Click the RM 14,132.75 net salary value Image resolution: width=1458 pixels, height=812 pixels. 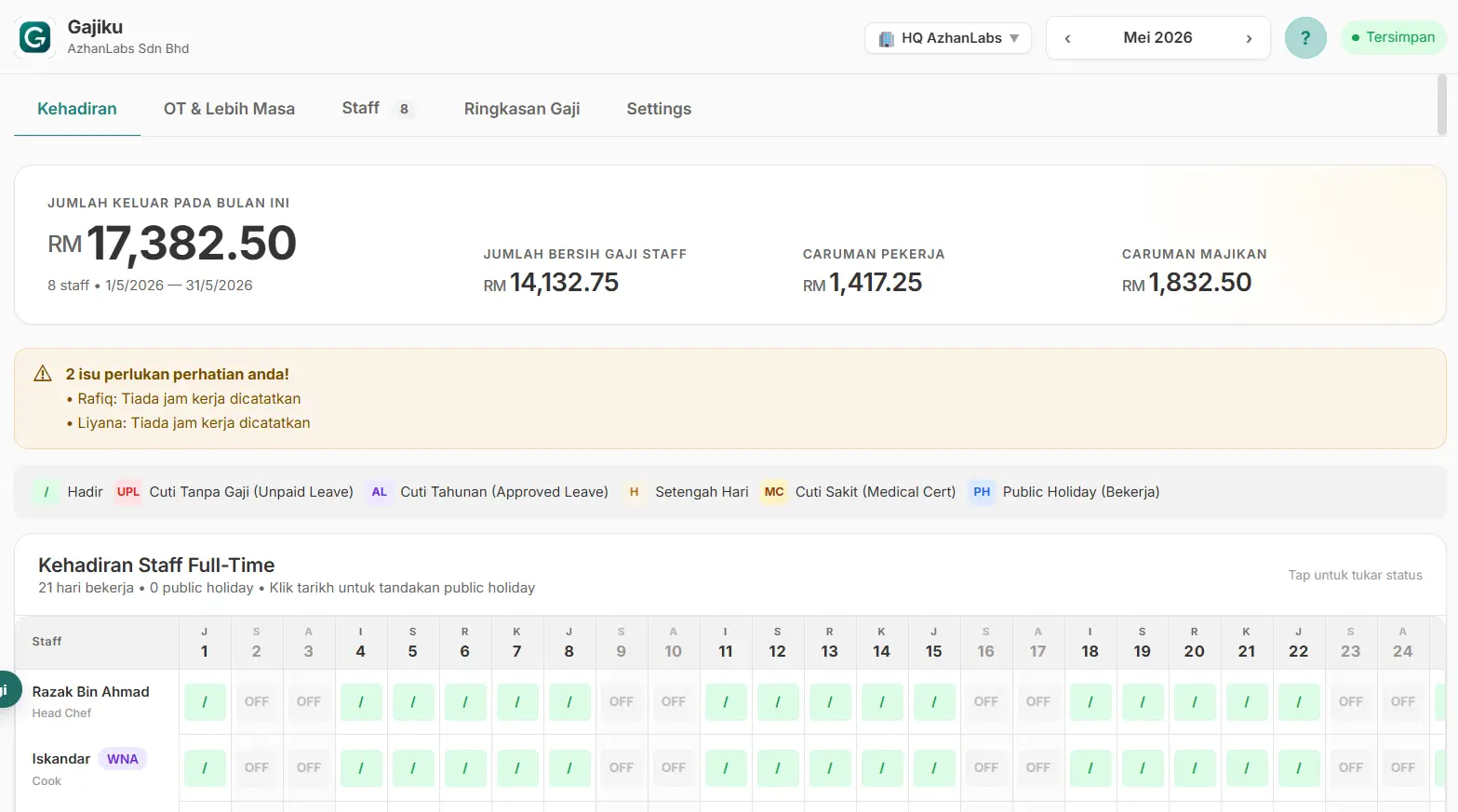point(551,283)
